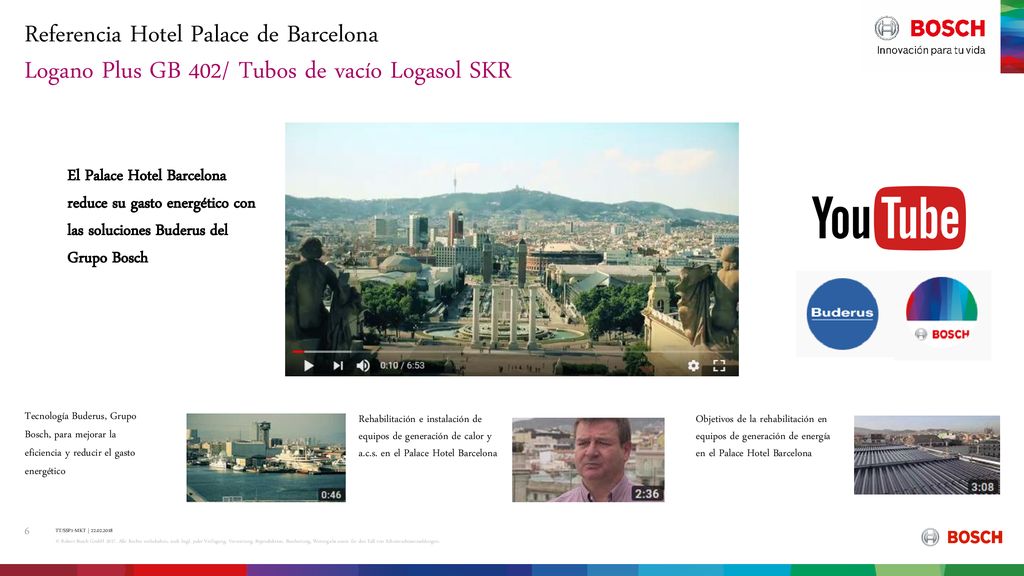The image size is (1024, 576).
Task: Click slide page number 6
Action: (x=27, y=531)
